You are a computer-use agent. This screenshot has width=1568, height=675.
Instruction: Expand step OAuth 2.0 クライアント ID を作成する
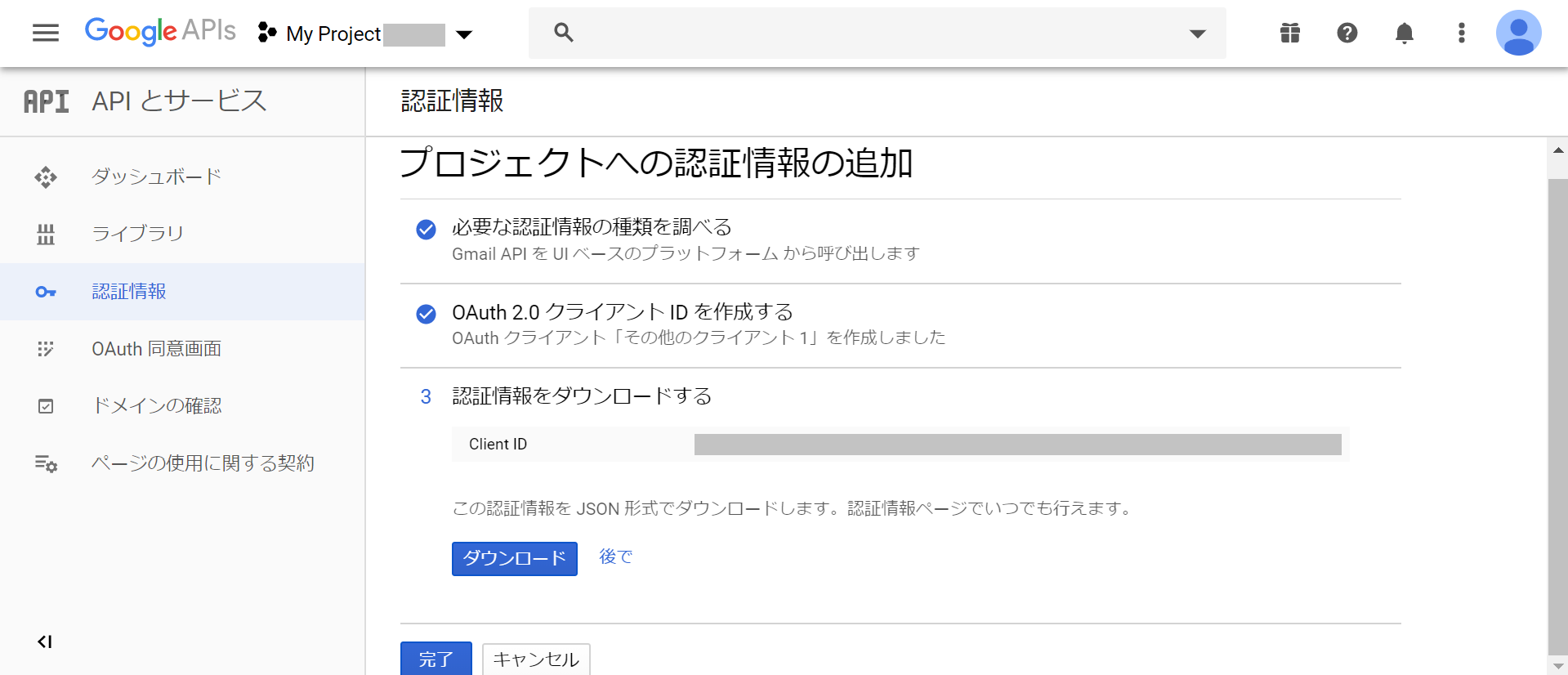pos(623,312)
